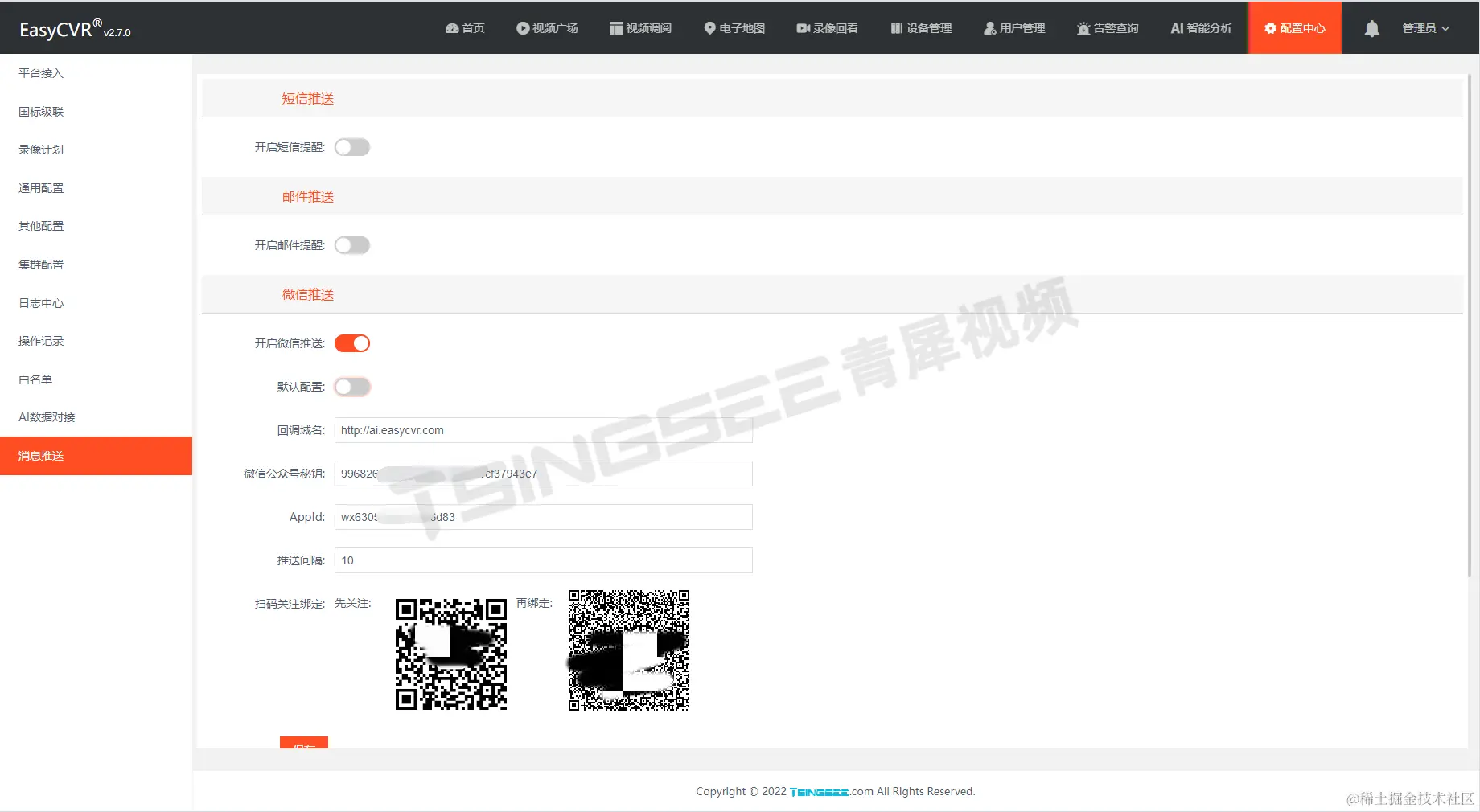Click the EasyCVR logo

pos(75,29)
